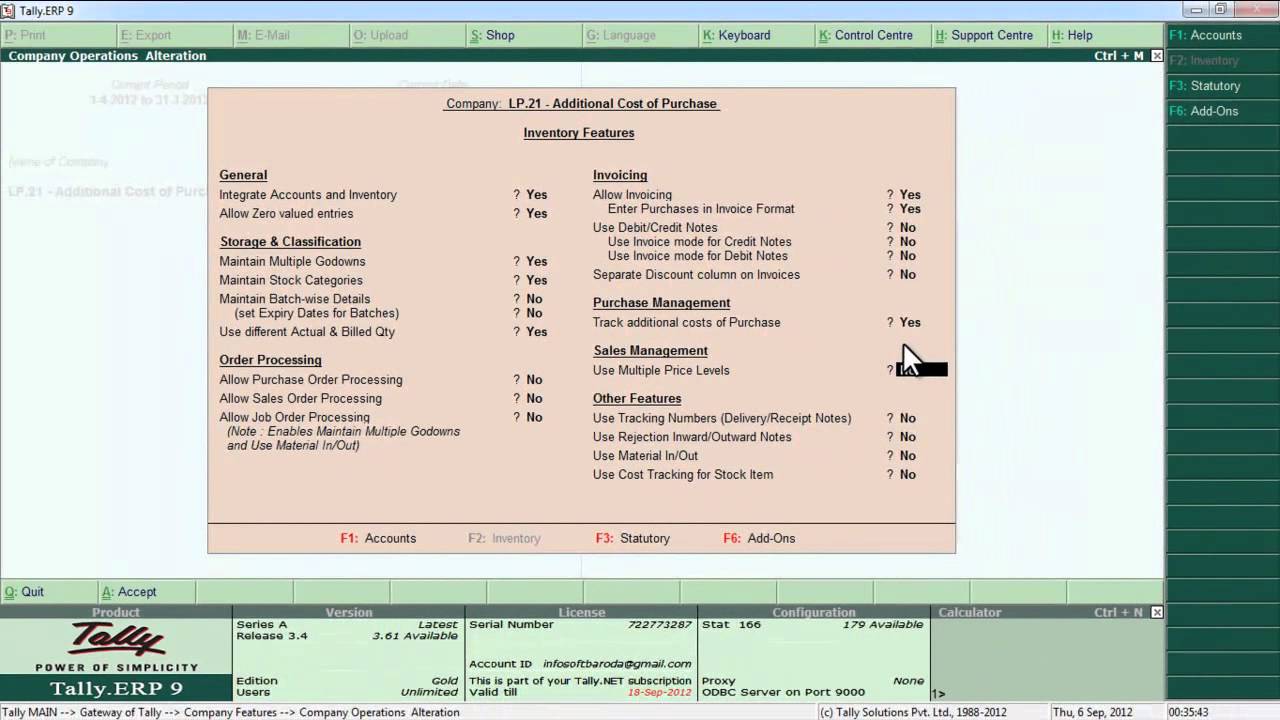Toggle Allow Sales Order Processing value
This screenshot has height=720, width=1280.
(x=534, y=399)
